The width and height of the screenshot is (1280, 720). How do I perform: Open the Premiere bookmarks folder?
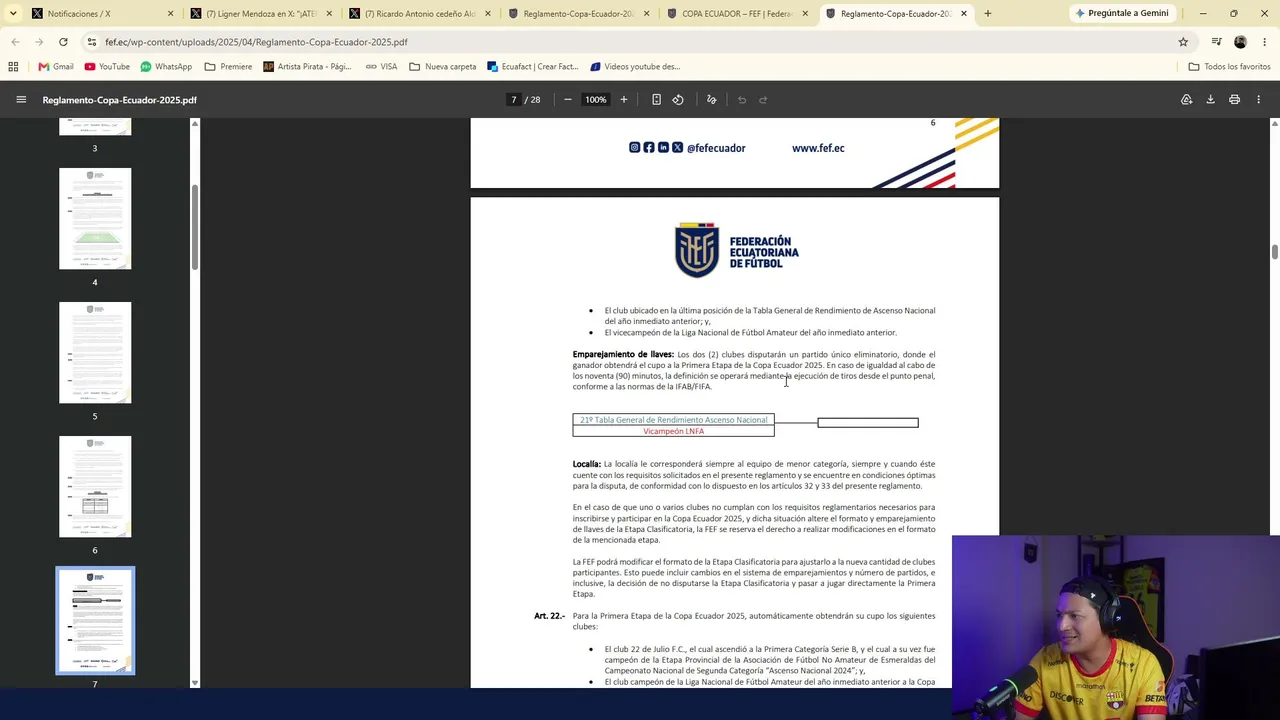coord(228,67)
